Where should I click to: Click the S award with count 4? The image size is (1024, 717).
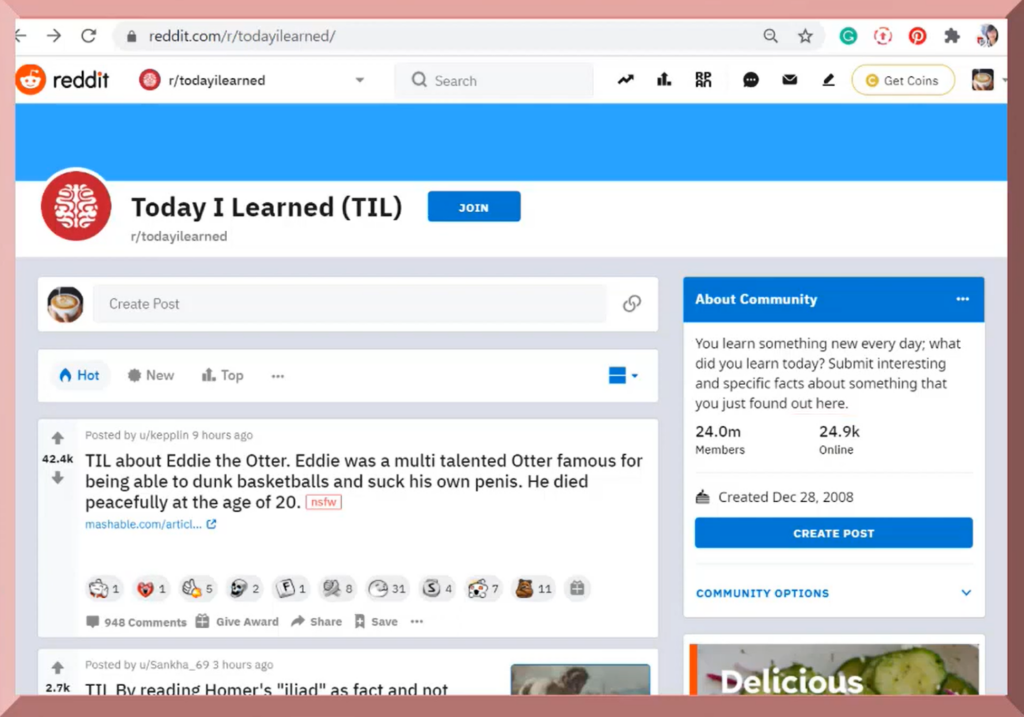[437, 588]
